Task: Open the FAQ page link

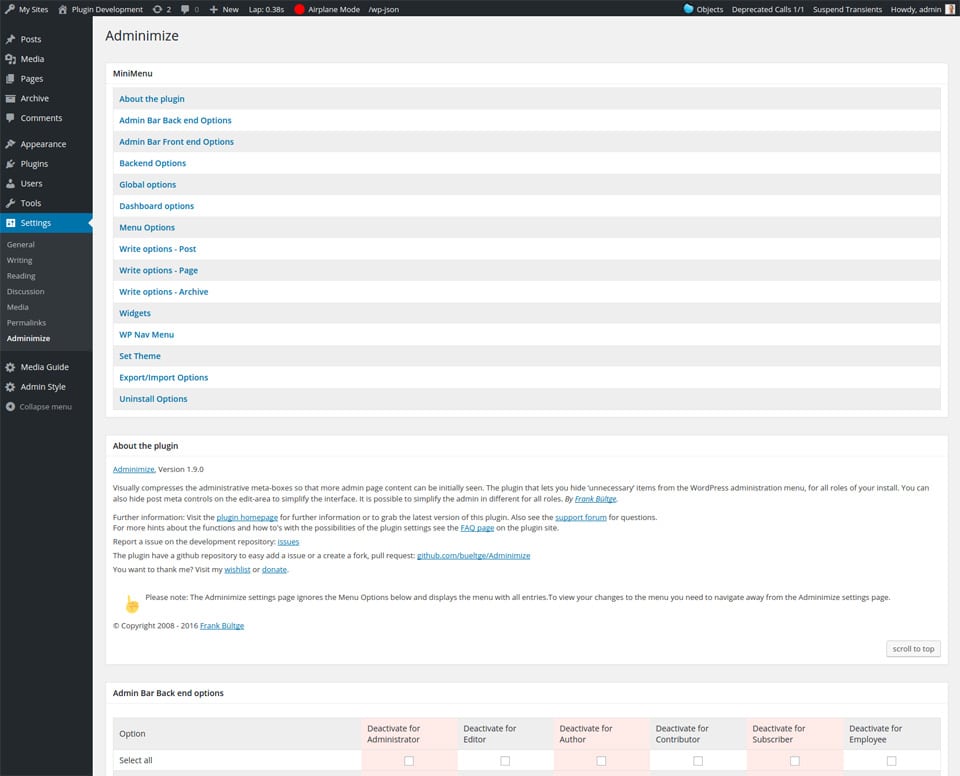Action: click(x=477, y=528)
